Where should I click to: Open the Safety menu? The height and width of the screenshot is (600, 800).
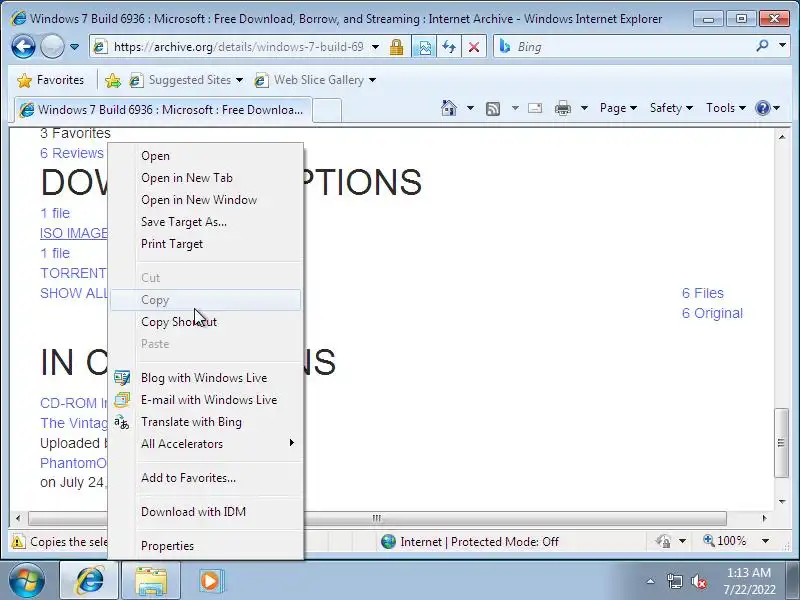point(671,108)
